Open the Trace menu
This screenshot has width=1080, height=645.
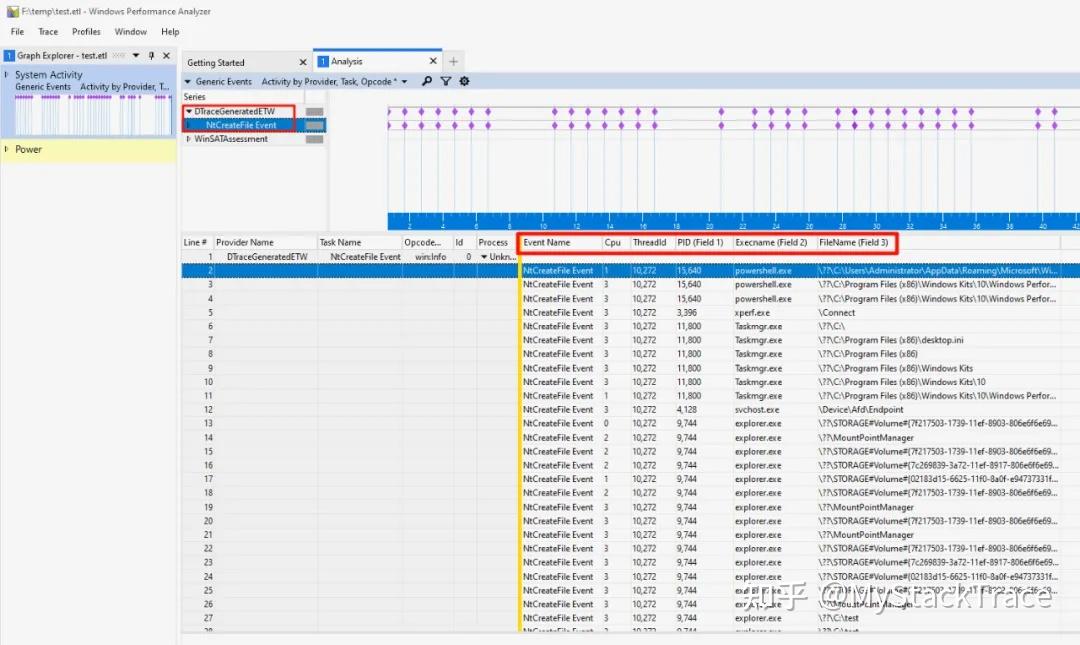click(x=48, y=32)
